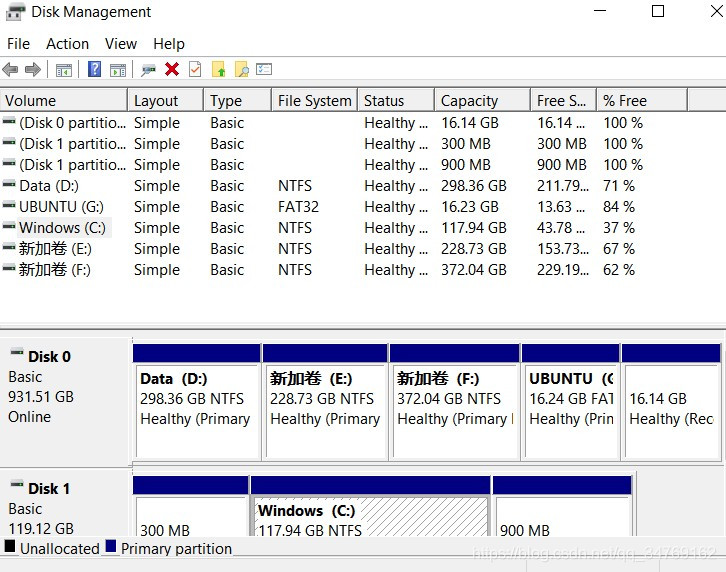Open the blue Help question mark icon
Image resolution: width=726 pixels, height=572 pixels.
pyautogui.click(x=94, y=69)
